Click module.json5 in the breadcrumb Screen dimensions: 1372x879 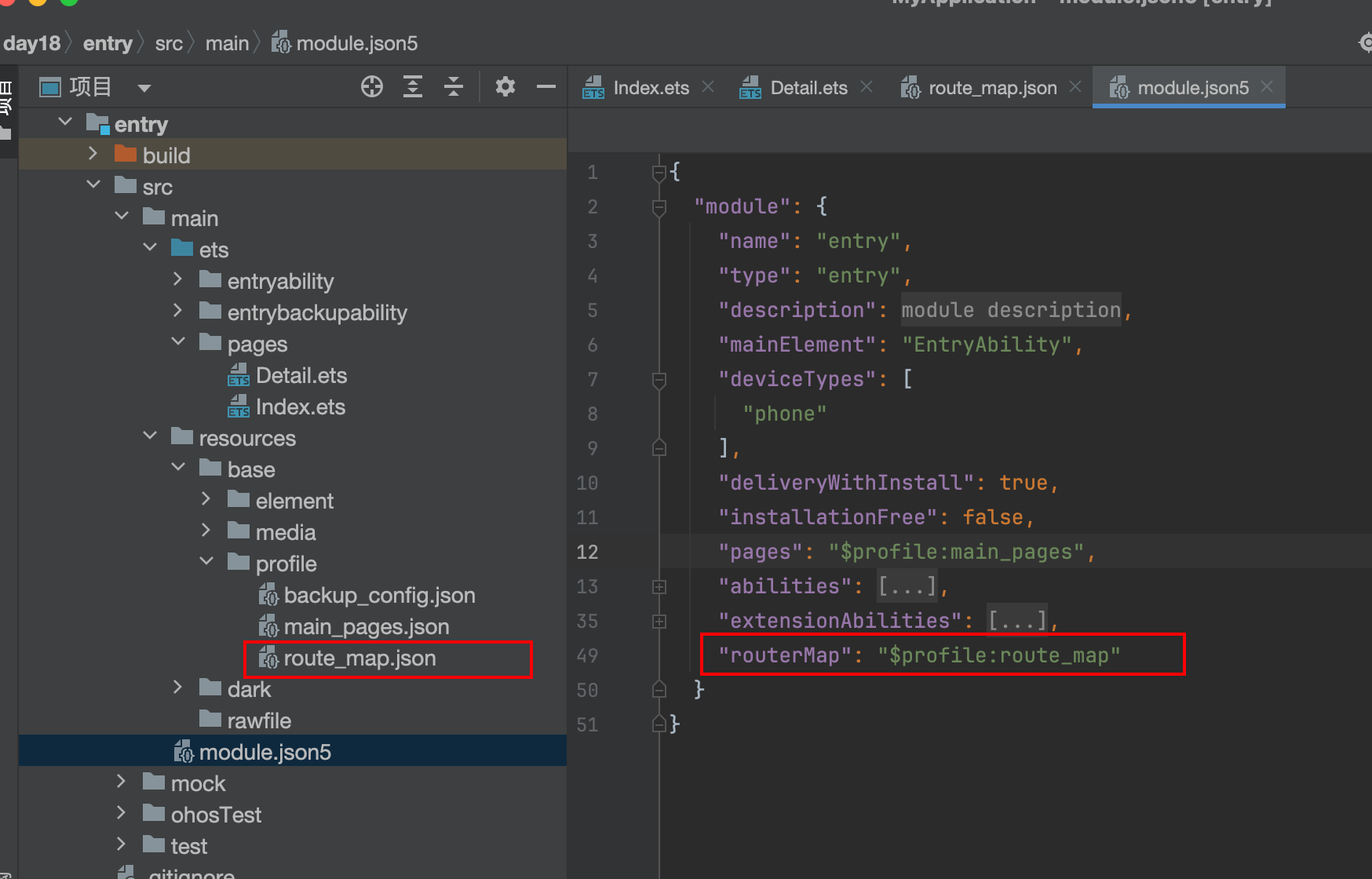(x=357, y=43)
